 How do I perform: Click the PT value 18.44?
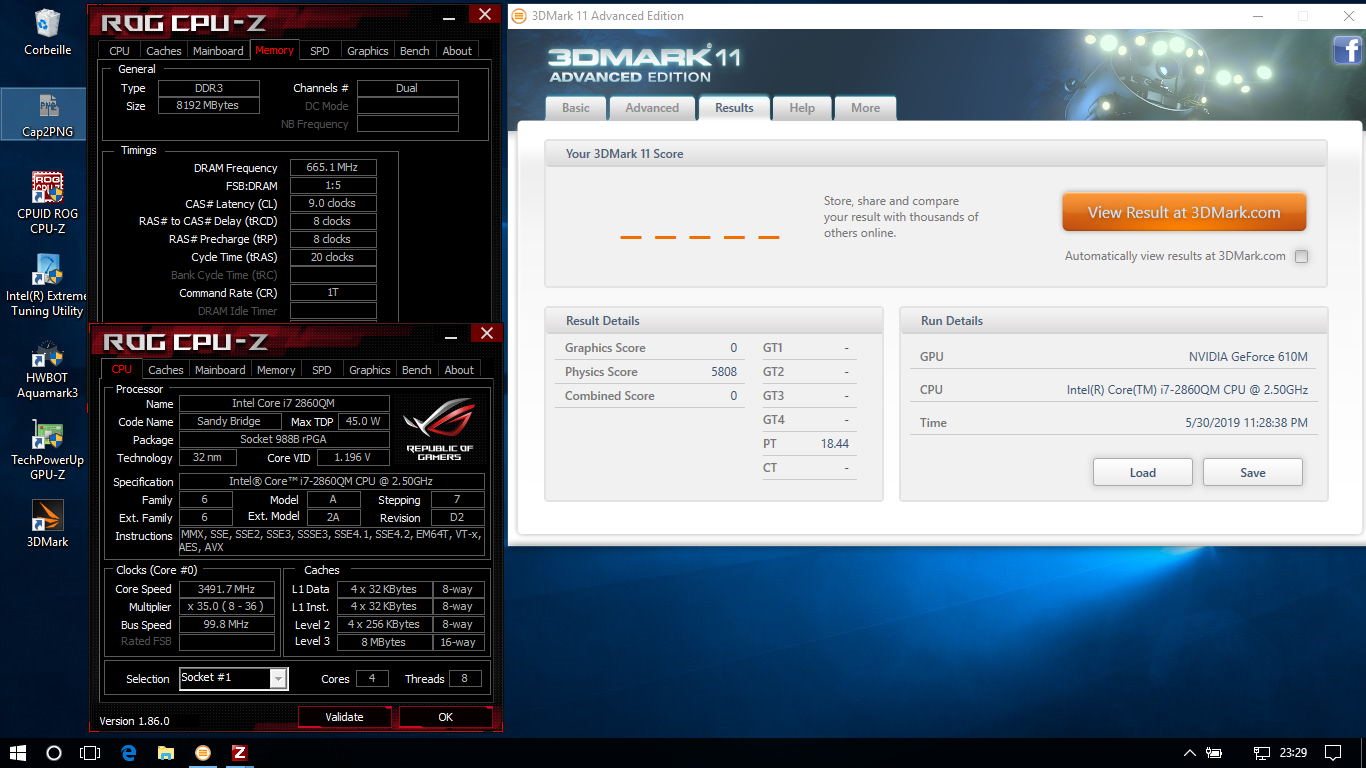[x=834, y=444]
